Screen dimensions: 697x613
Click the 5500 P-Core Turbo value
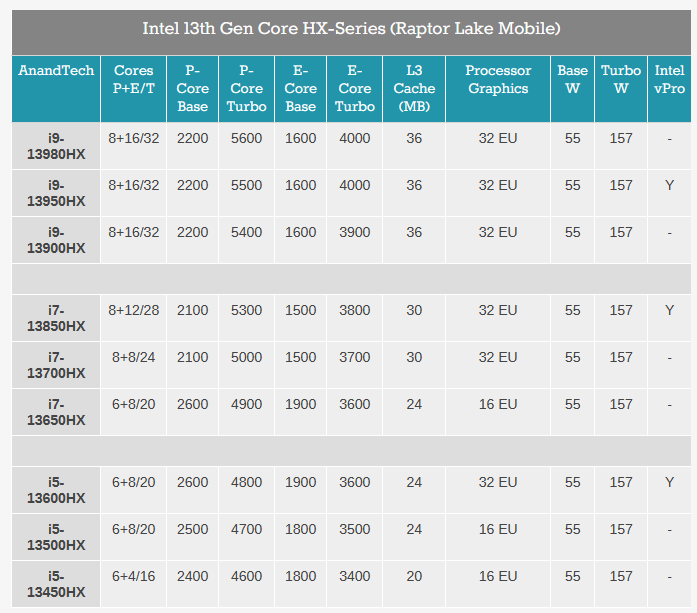pos(246,185)
